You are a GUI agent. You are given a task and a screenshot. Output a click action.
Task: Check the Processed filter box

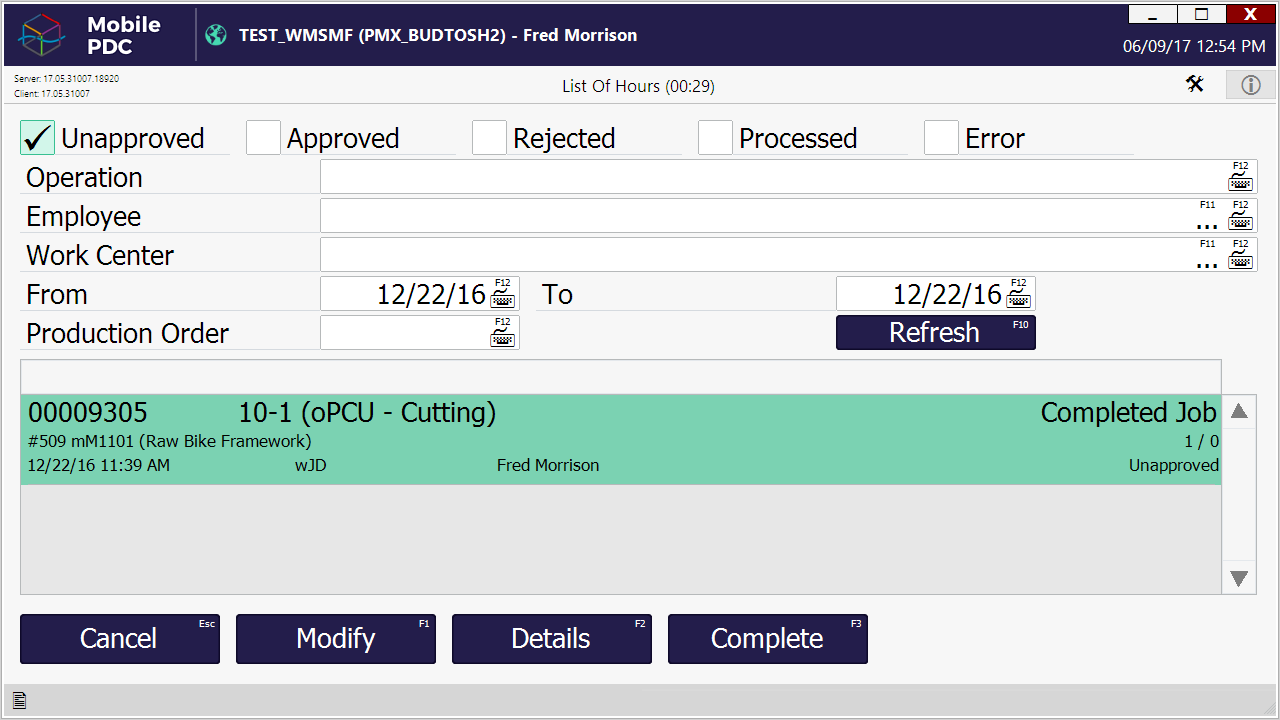715,138
